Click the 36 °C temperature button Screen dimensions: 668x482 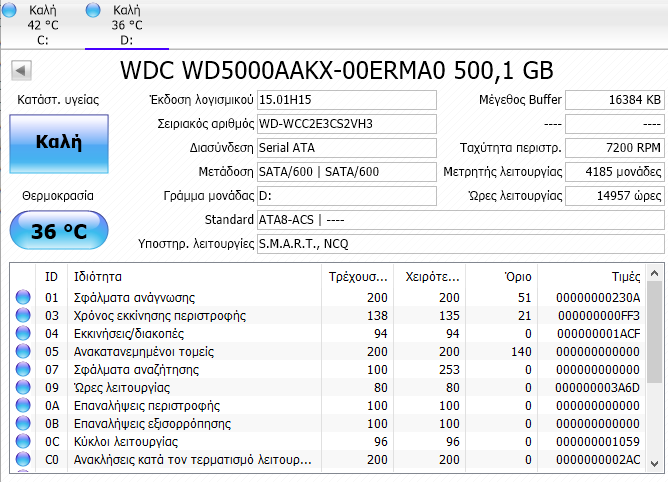(59, 230)
